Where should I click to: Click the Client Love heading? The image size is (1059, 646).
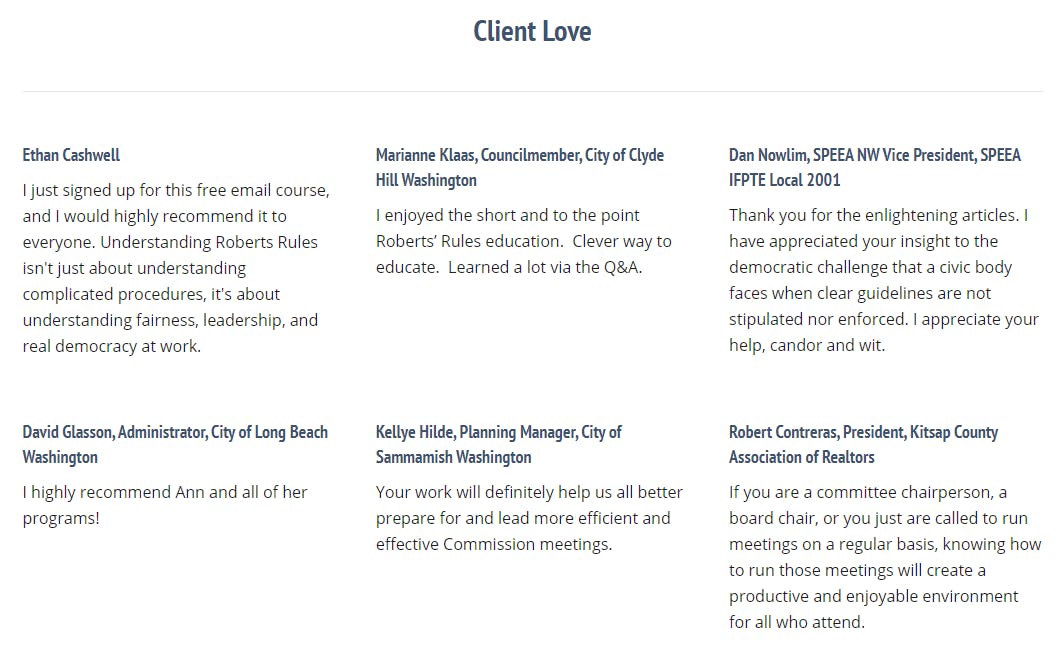click(x=532, y=31)
